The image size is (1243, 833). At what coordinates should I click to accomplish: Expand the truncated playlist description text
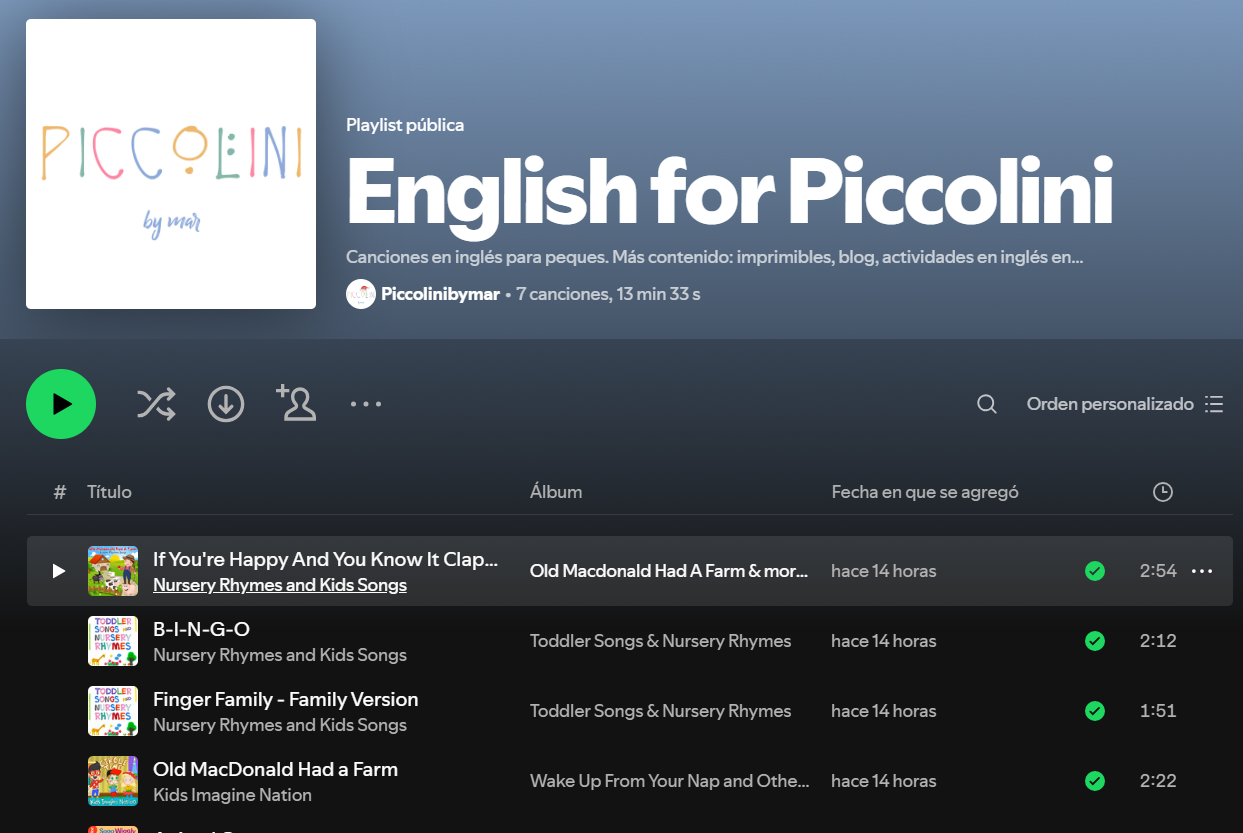714,257
